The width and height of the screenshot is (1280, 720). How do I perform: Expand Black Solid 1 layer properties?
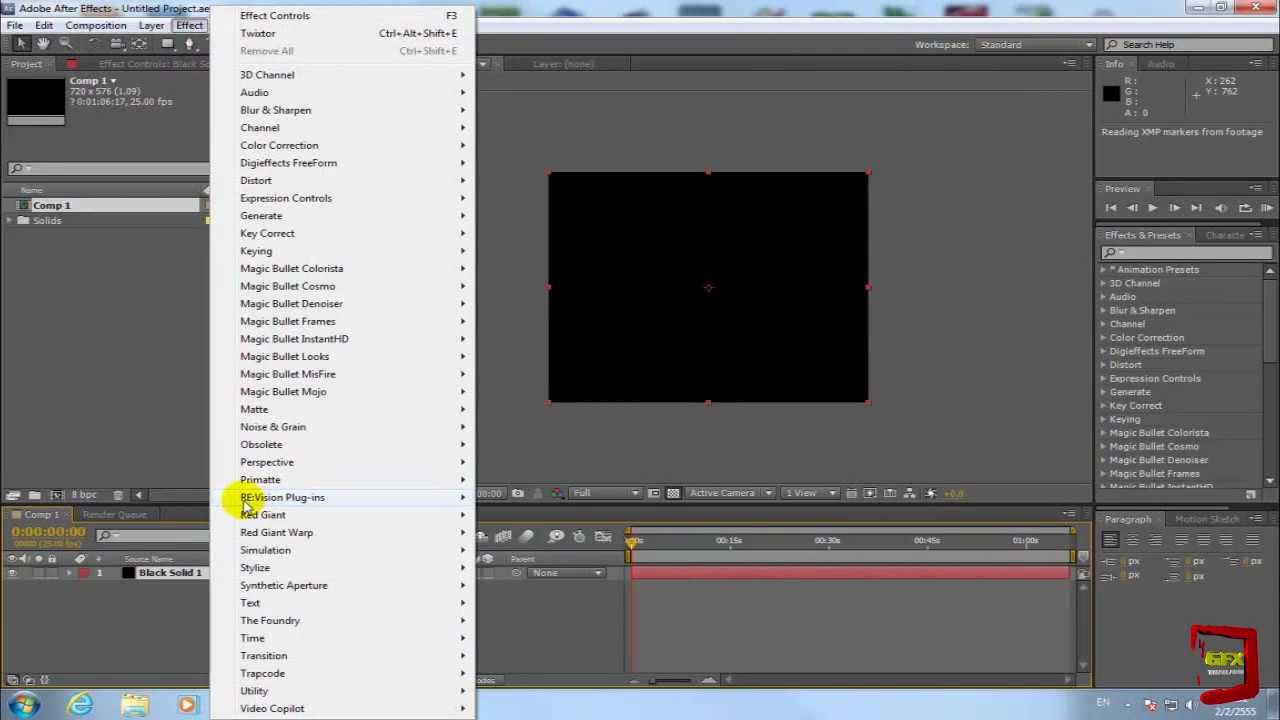(x=69, y=573)
